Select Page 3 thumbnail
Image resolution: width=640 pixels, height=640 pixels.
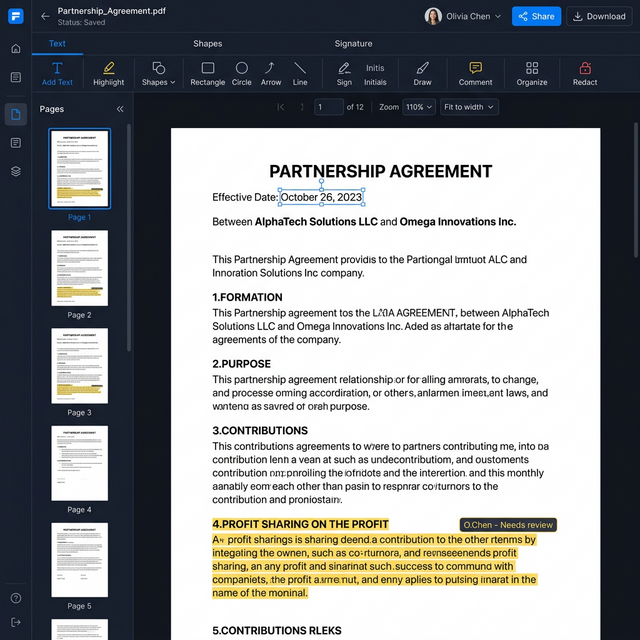pyautogui.click(x=80, y=366)
